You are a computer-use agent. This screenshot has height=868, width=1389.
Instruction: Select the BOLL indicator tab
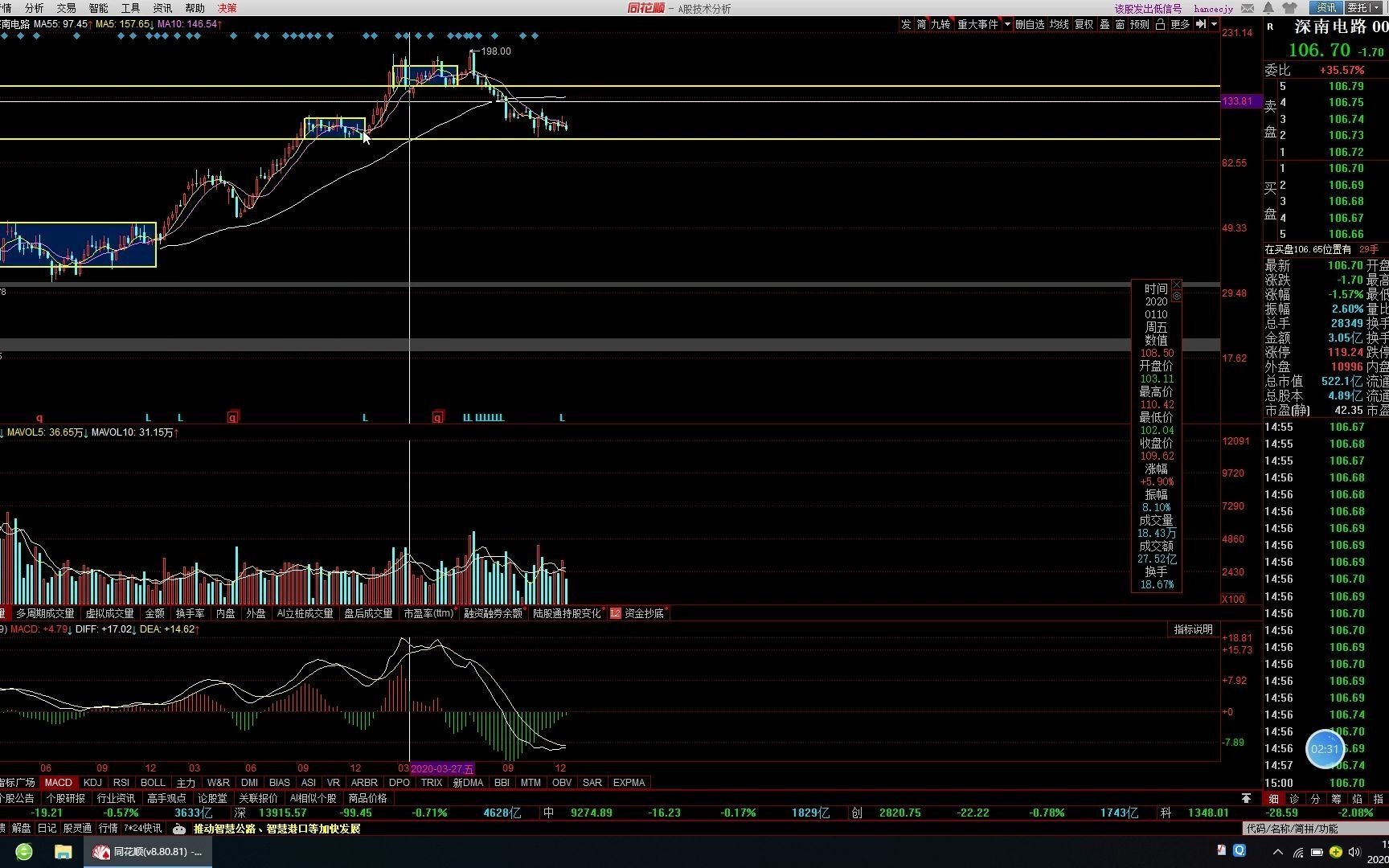pyautogui.click(x=153, y=782)
